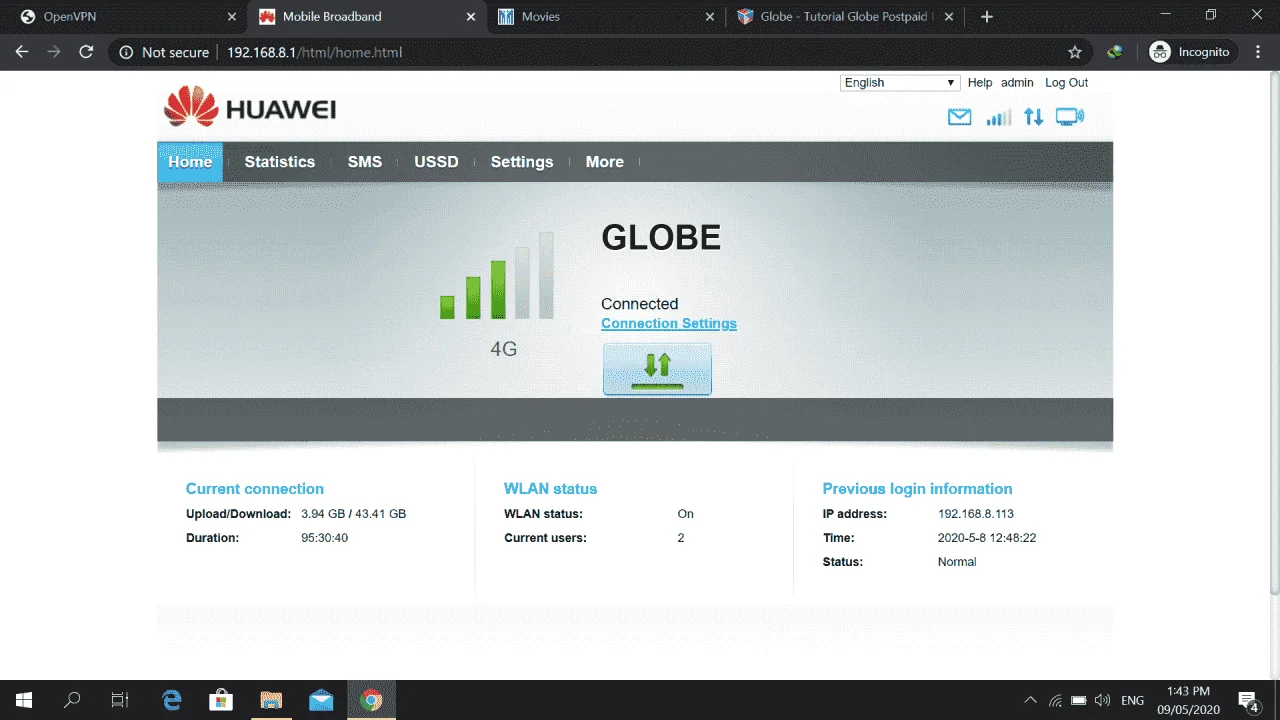Open a new browser tab with plus button
This screenshot has height=720, width=1280.
click(987, 17)
